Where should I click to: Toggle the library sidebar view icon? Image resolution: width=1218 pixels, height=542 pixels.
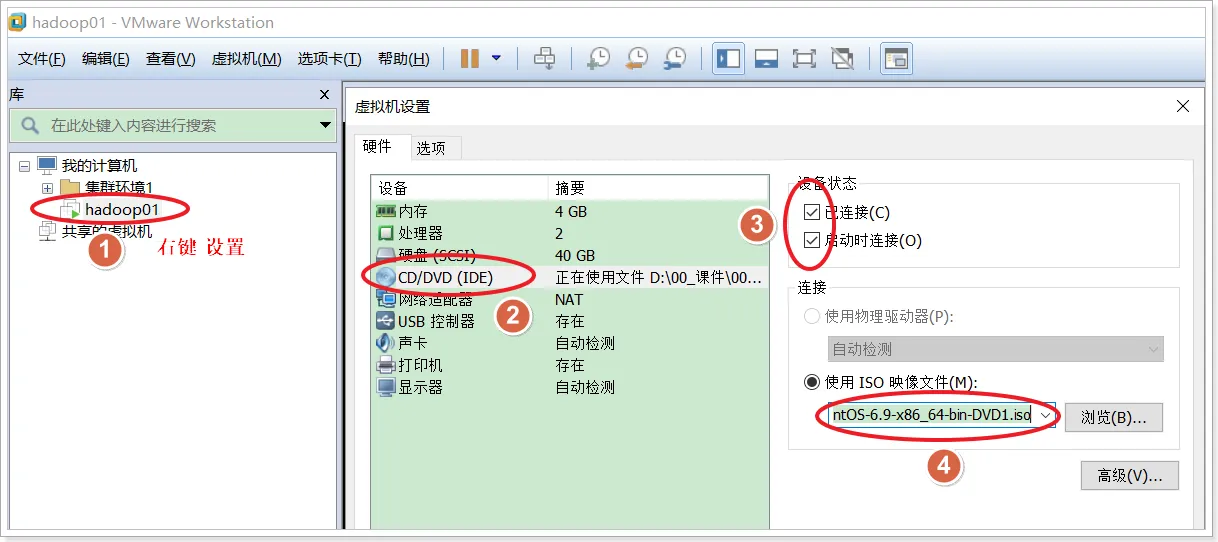(x=728, y=59)
